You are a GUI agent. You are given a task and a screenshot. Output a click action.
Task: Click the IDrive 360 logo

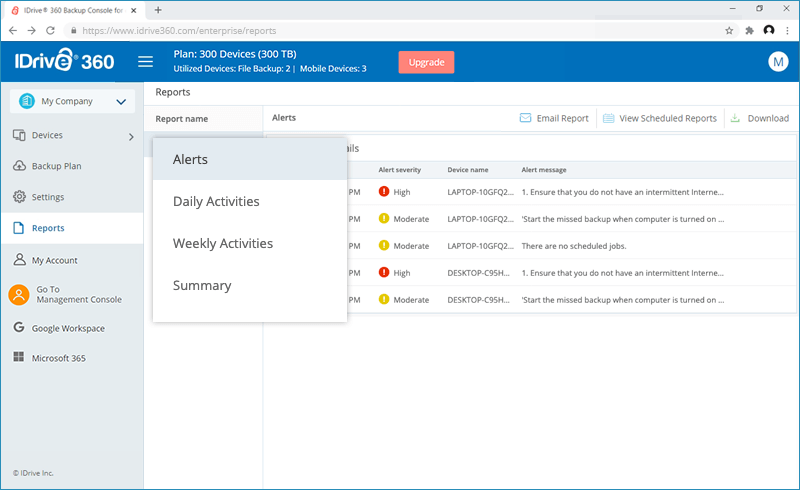64,61
